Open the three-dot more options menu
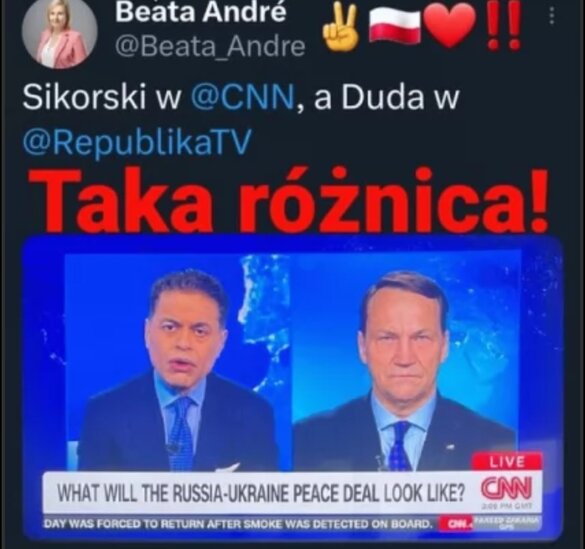This screenshot has width=585, height=549. tap(553, 16)
